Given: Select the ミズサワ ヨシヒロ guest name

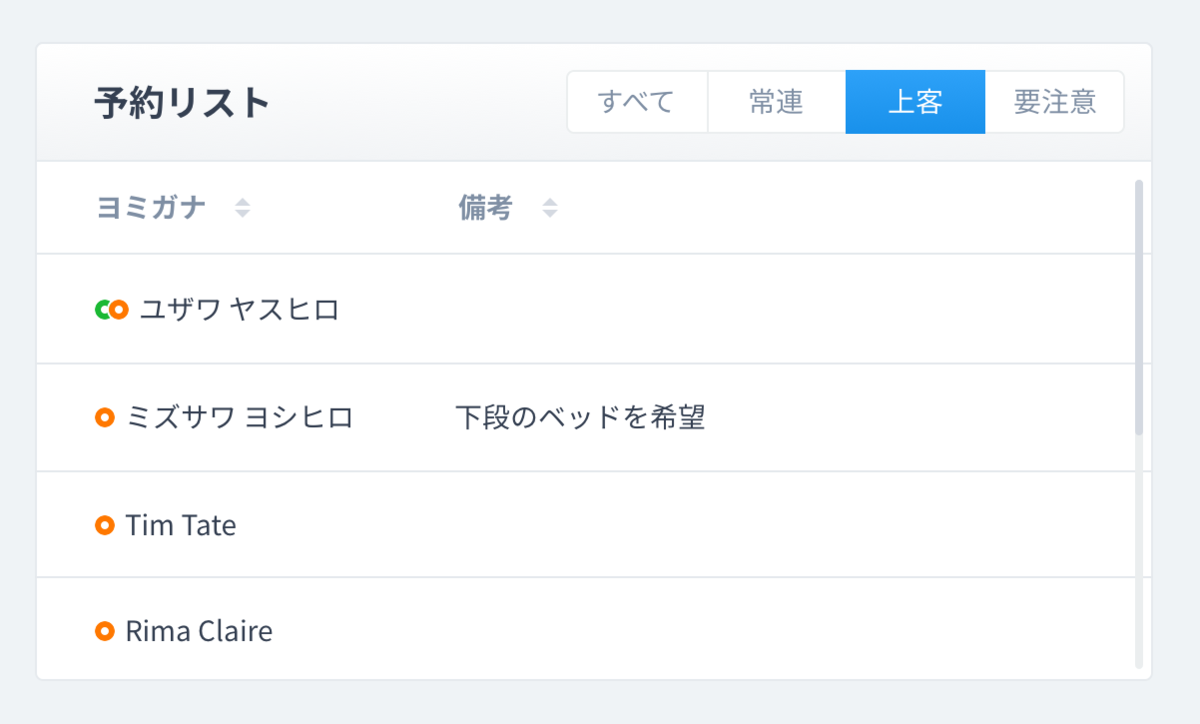Looking at the screenshot, I should [x=240, y=418].
